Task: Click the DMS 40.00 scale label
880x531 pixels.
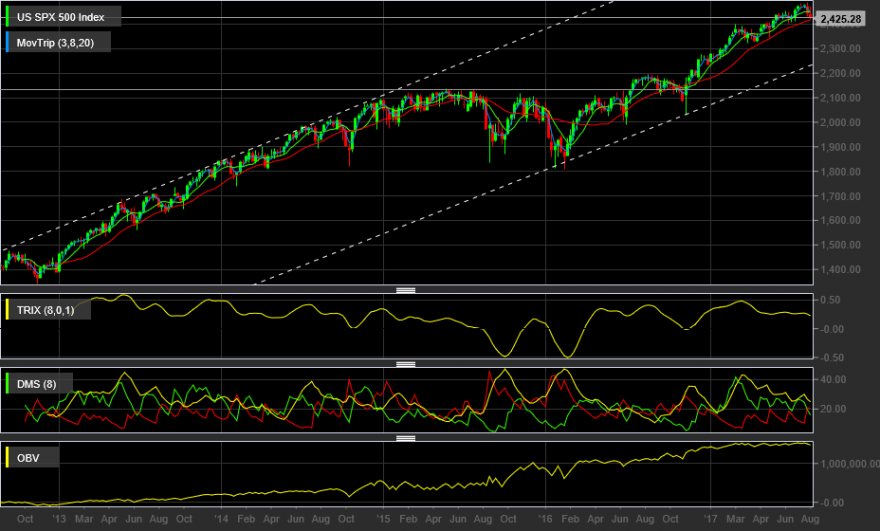Action: (x=833, y=379)
